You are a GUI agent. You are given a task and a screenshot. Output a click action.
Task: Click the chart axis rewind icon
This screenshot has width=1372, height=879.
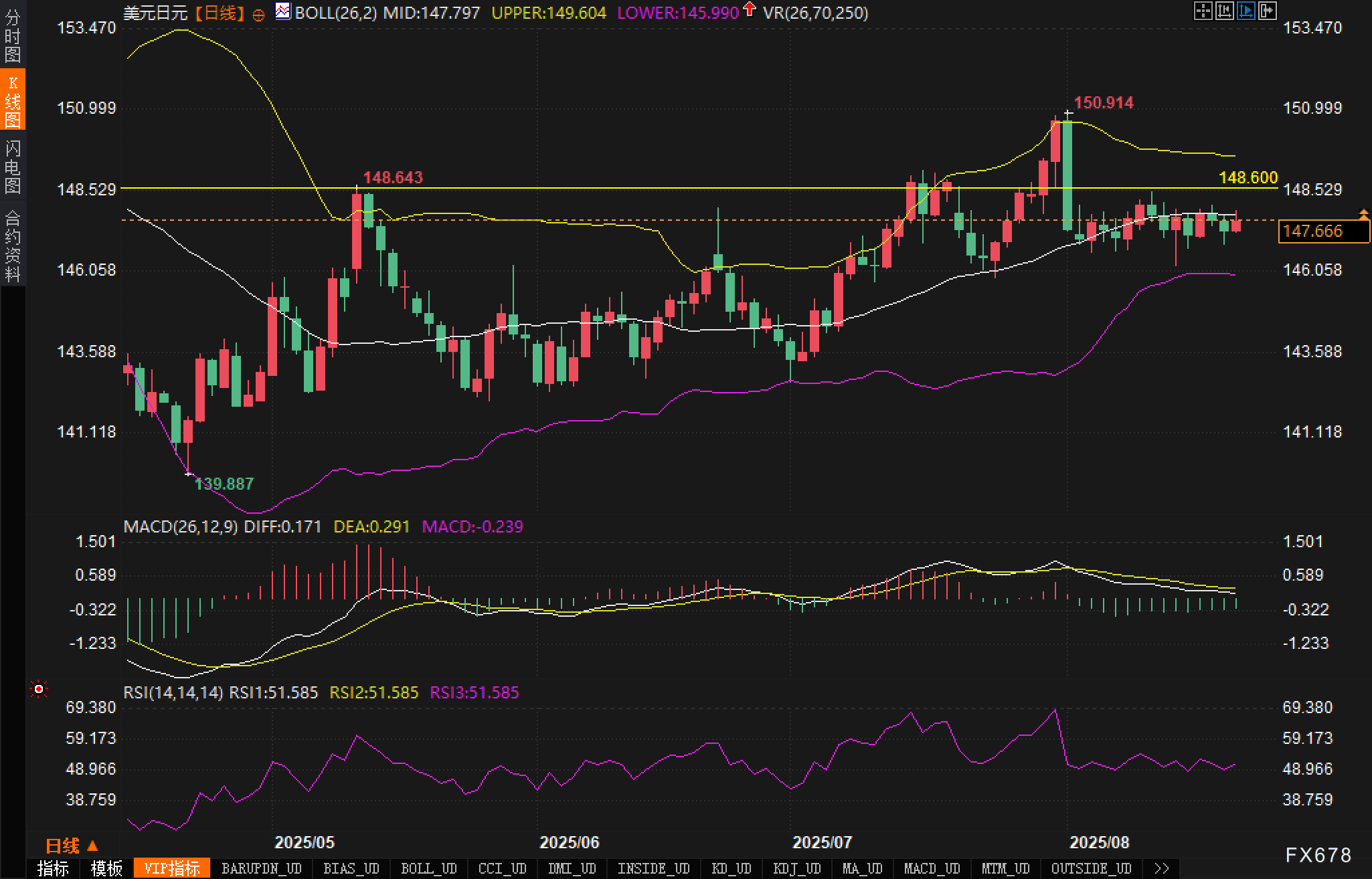click(1224, 11)
